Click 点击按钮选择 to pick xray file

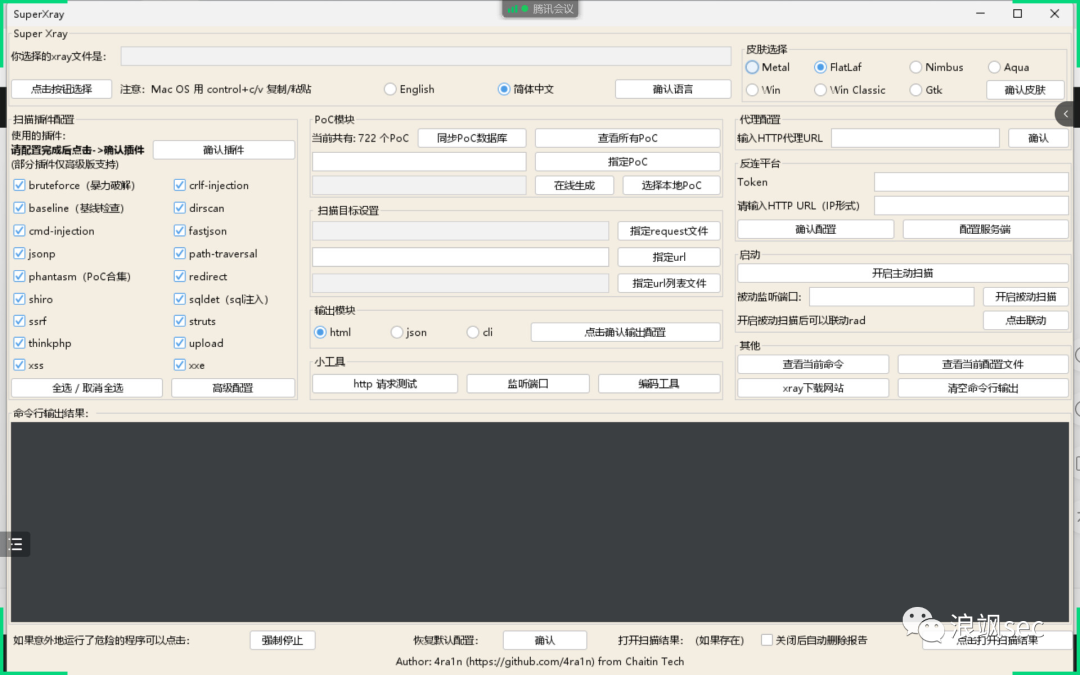point(61,89)
